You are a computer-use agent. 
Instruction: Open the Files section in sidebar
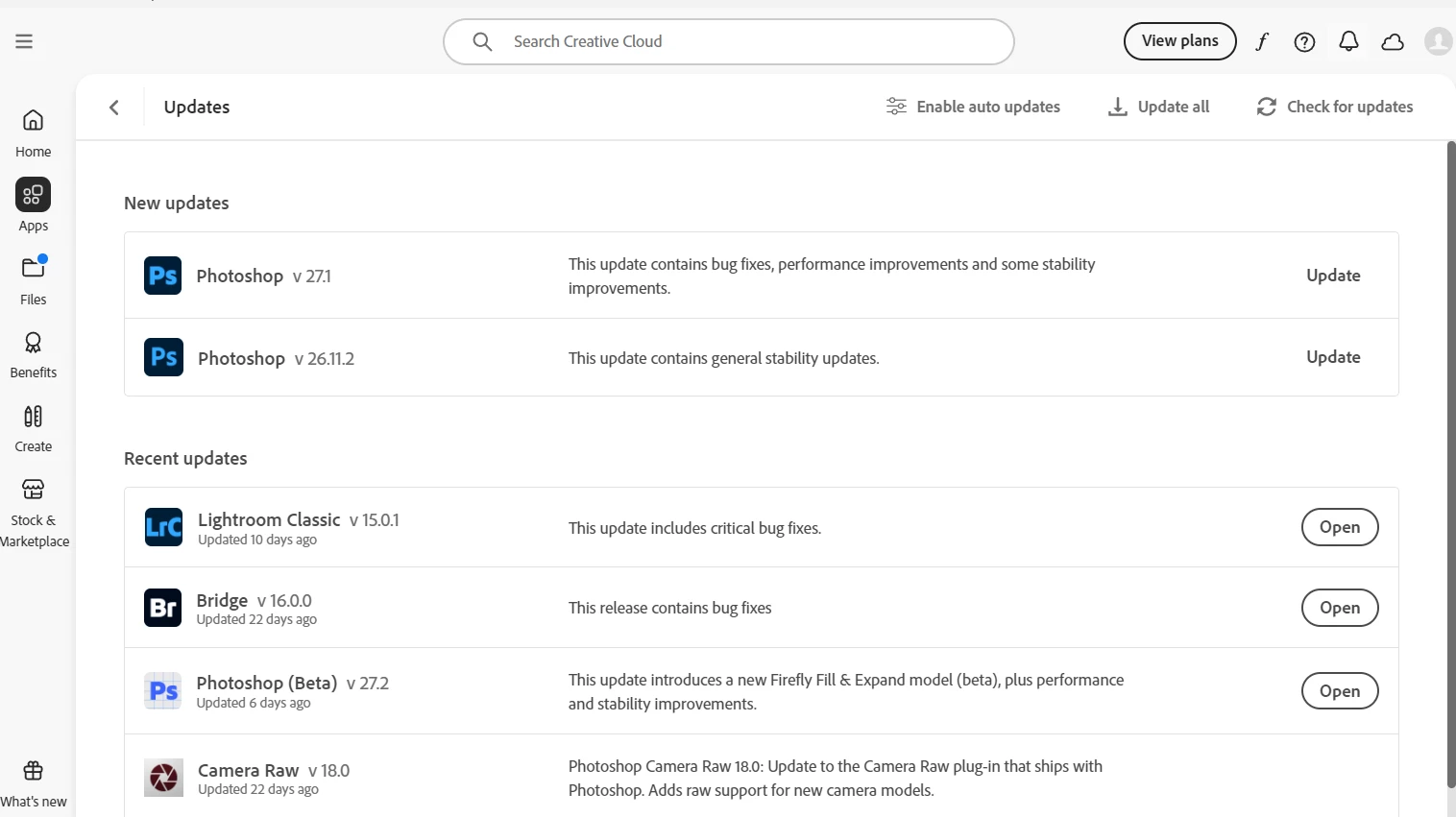pyautogui.click(x=33, y=279)
